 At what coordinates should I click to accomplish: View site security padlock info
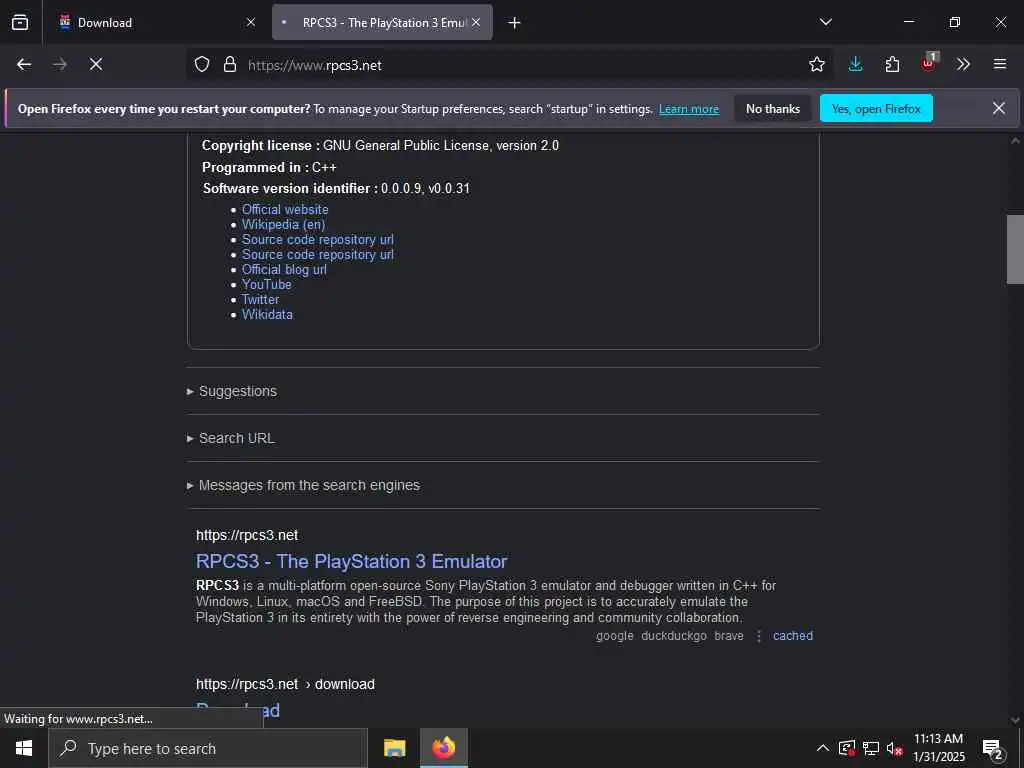point(230,64)
